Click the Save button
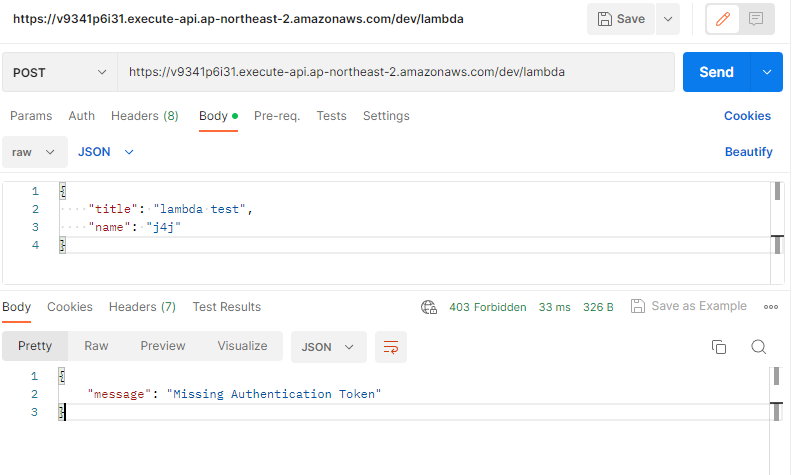Screen dimensions: 792x475 tap(621, 19)
